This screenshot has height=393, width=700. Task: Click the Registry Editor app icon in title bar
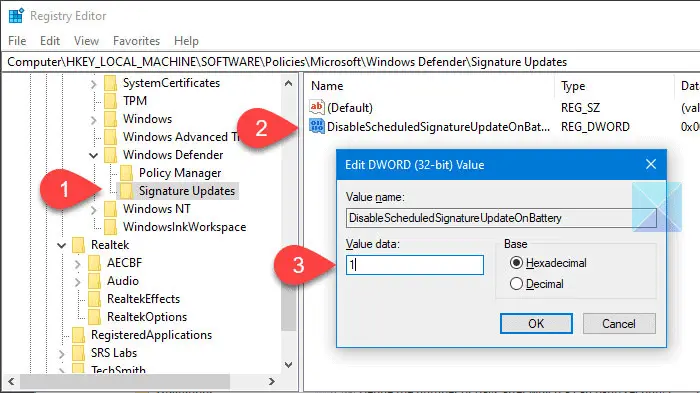pyautogui.click(x=16, y=16)
